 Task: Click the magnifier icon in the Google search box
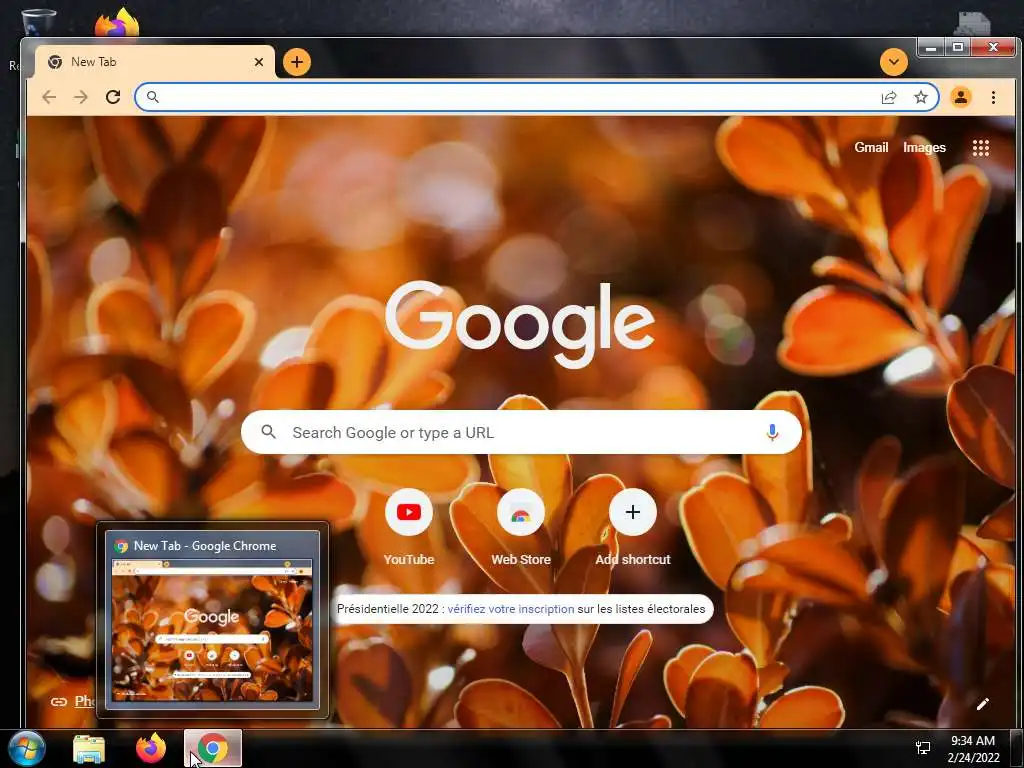[268, 432]
